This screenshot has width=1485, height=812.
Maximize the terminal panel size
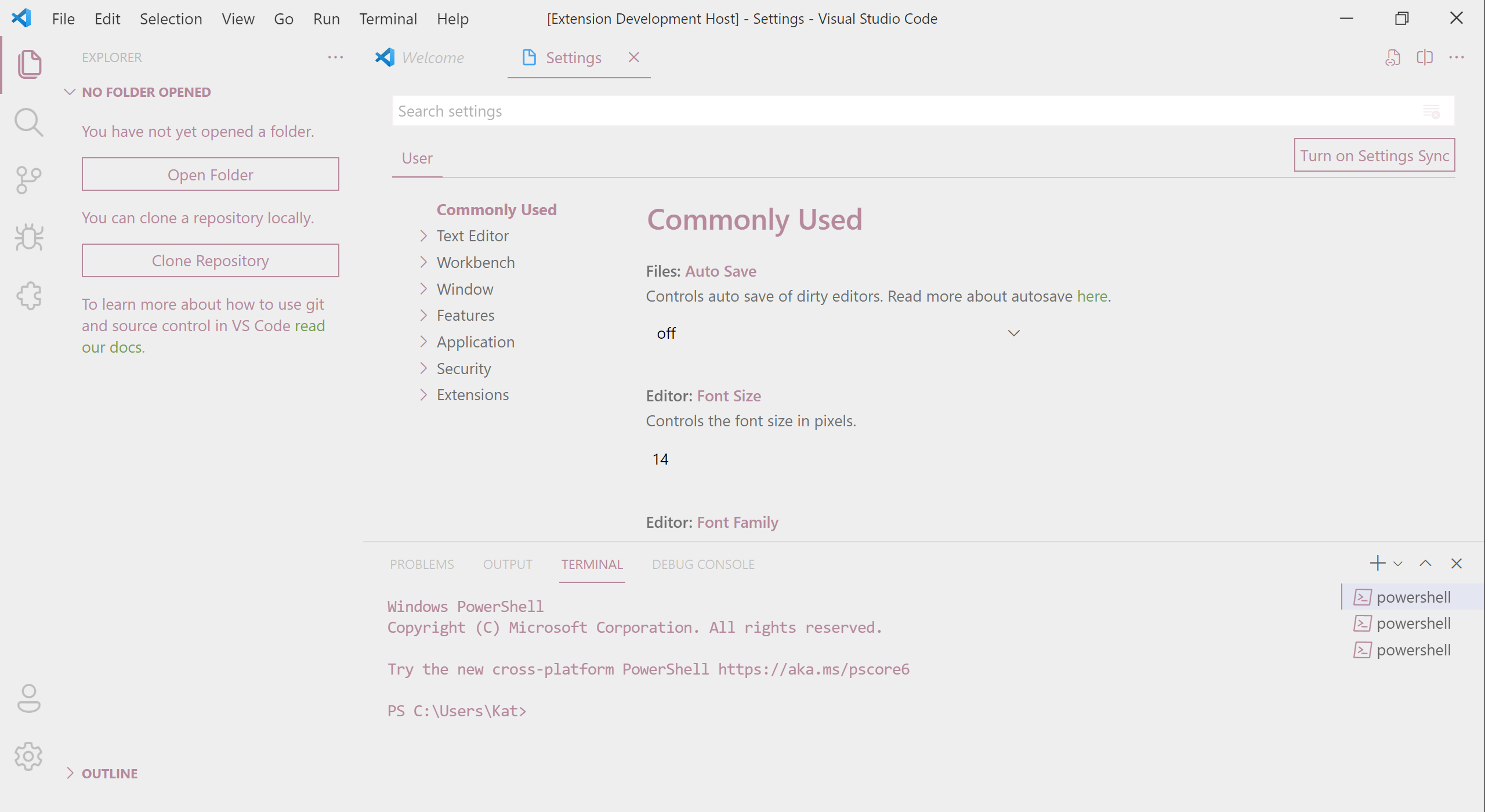click(1425, 564)
